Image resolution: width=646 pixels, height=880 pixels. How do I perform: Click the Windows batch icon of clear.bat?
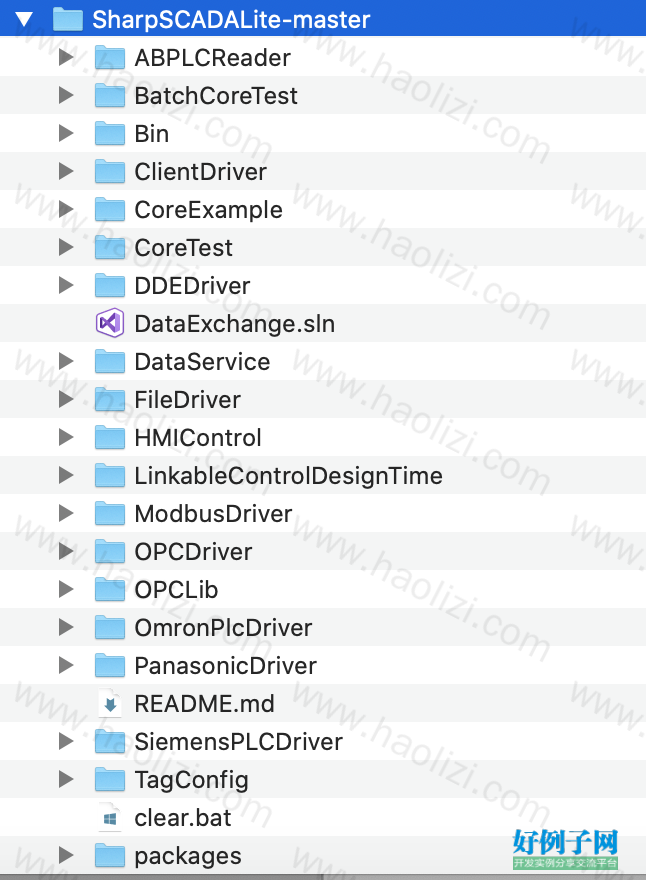[x=110, y=818]
